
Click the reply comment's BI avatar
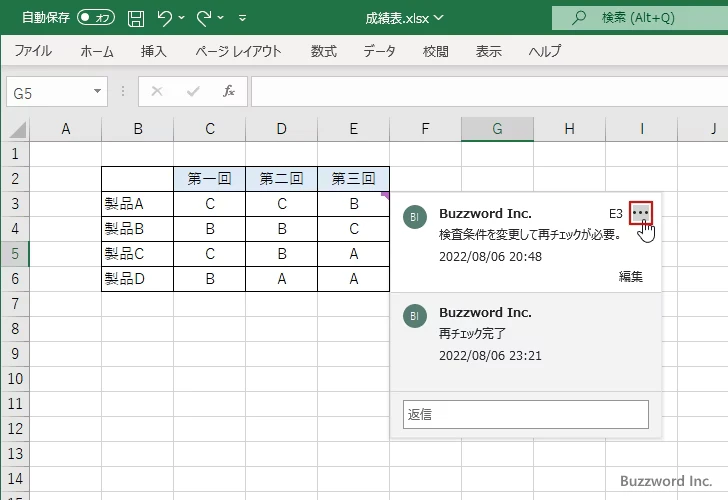click(415, 316)
